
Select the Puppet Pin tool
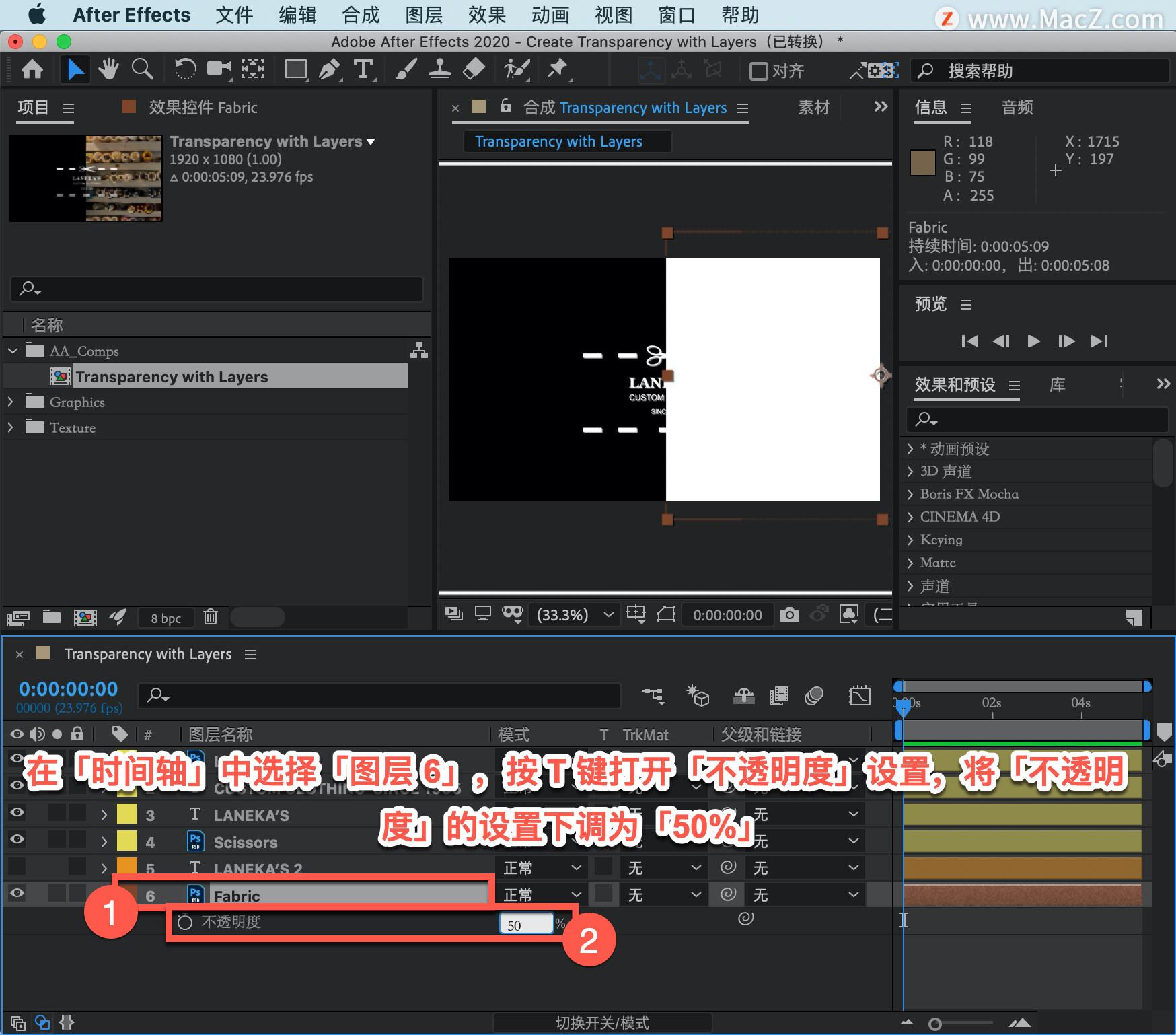tap(558, 69)
